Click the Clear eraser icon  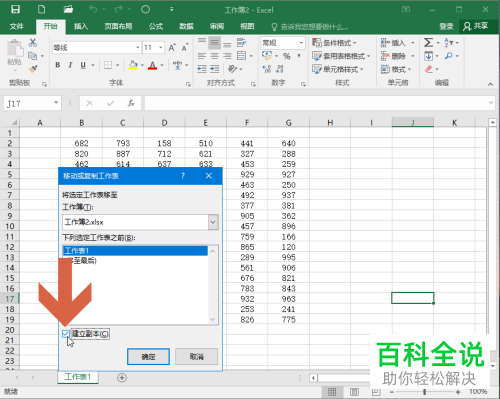(429, 69)
